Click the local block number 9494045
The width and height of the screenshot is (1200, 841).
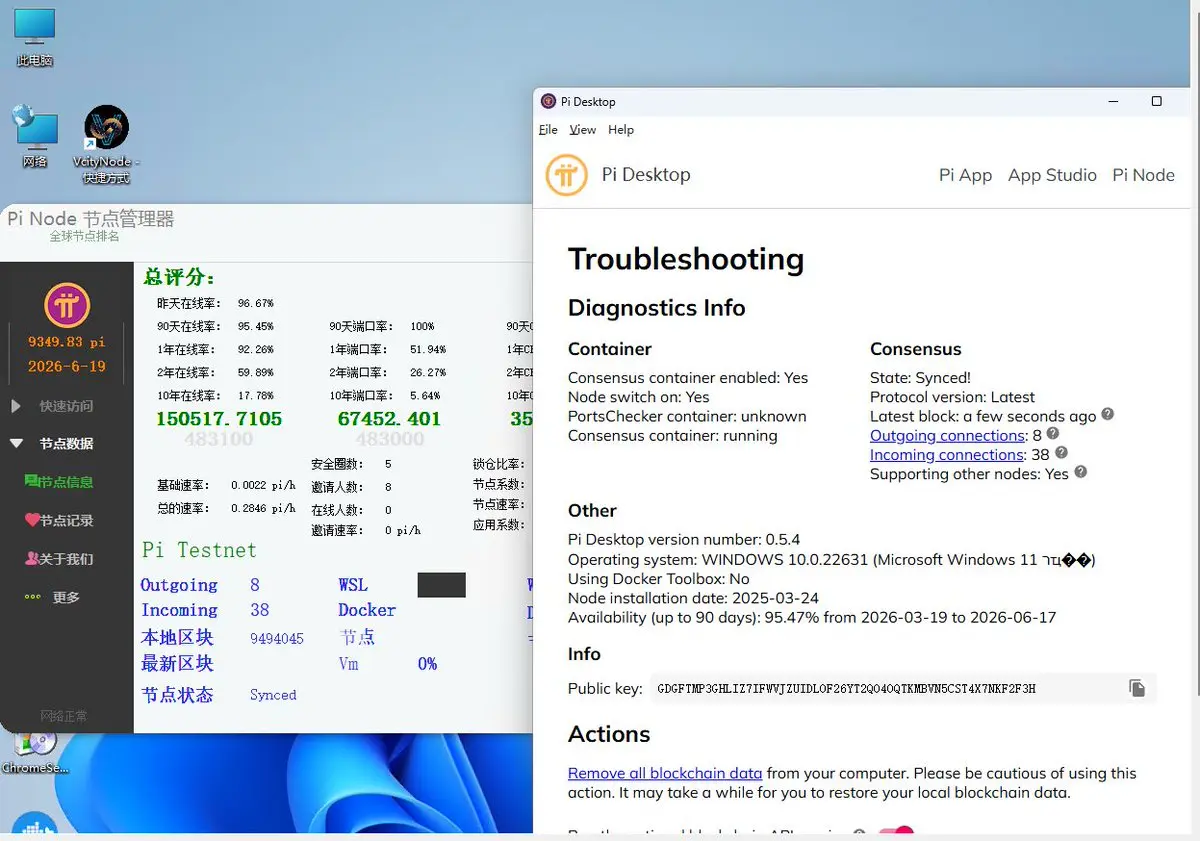277,638
